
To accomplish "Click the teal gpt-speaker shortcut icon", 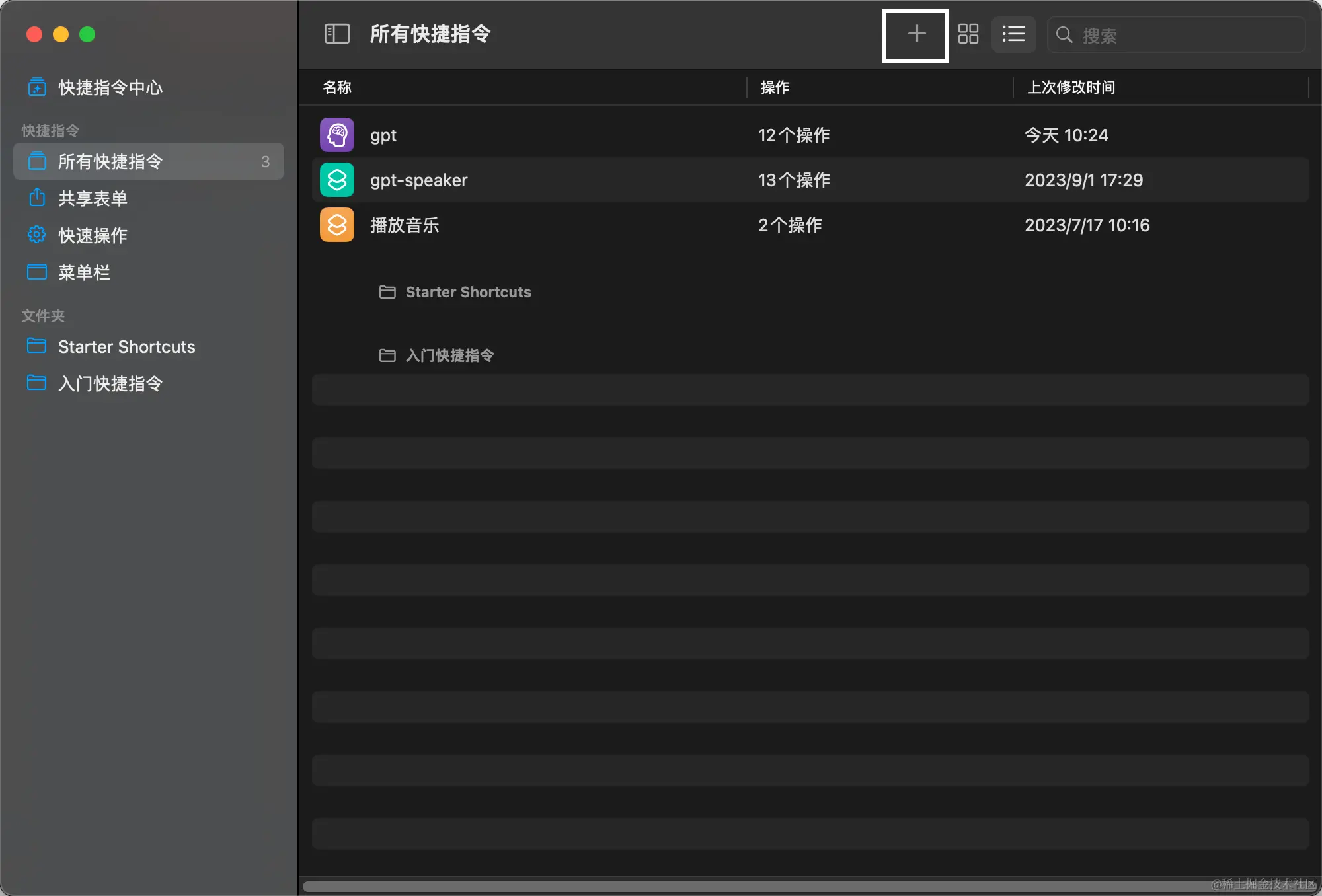I will [337, 180].
